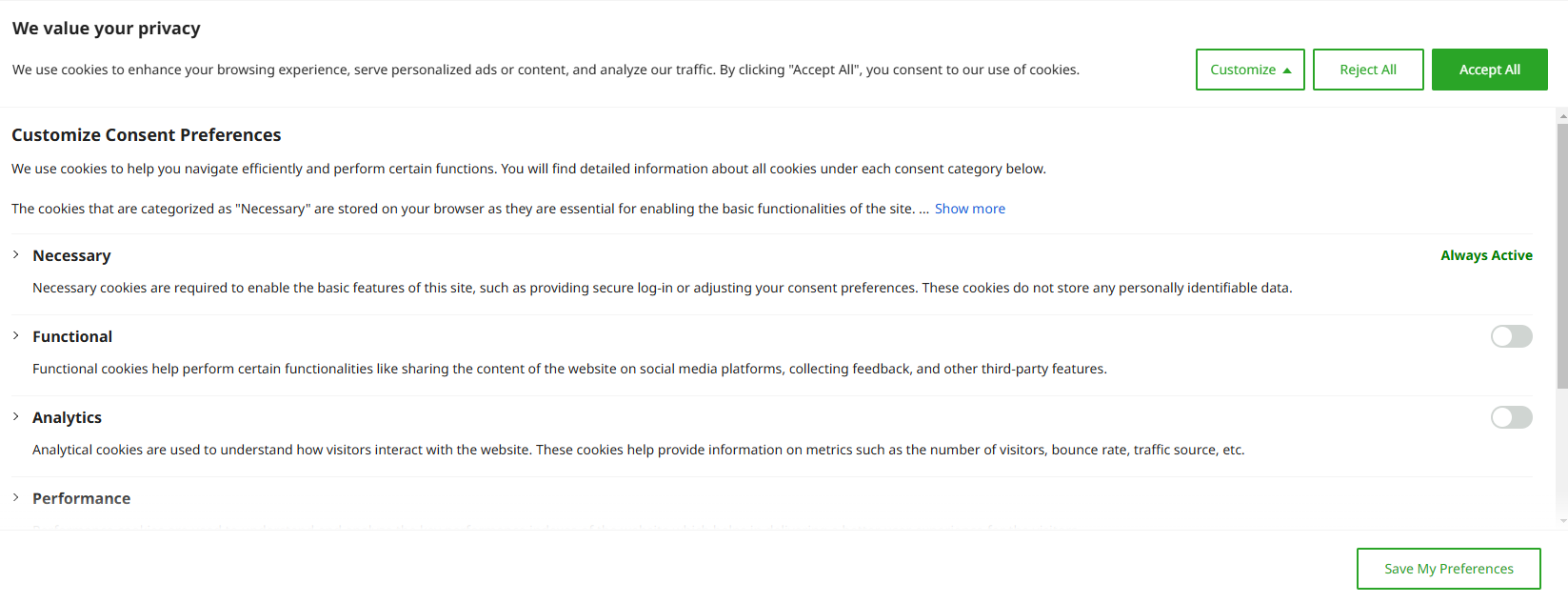Click the Necessary category title
This screenshot has width=1568, height=603.
click(71, 255)
